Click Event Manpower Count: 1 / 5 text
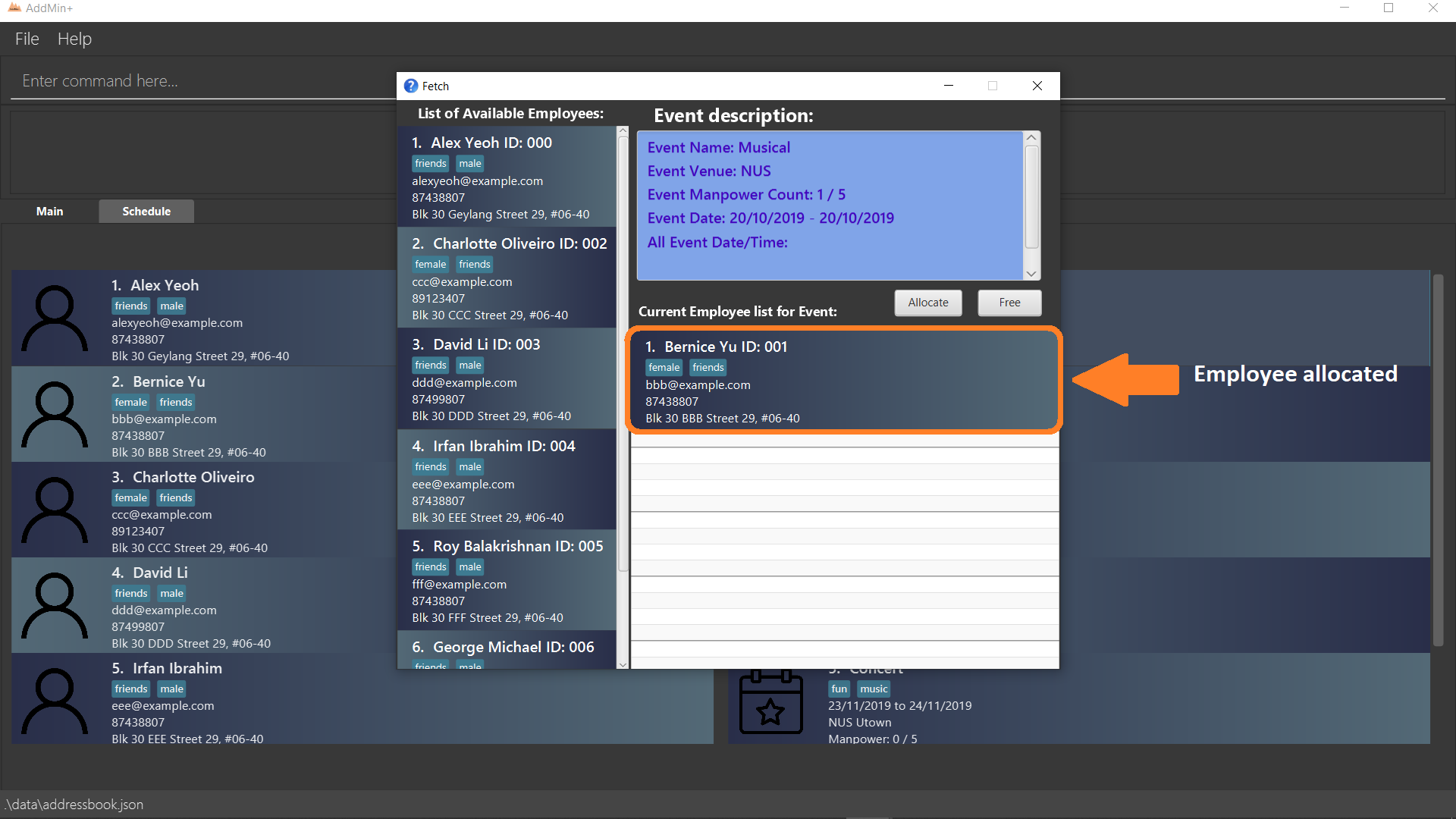 746,195
